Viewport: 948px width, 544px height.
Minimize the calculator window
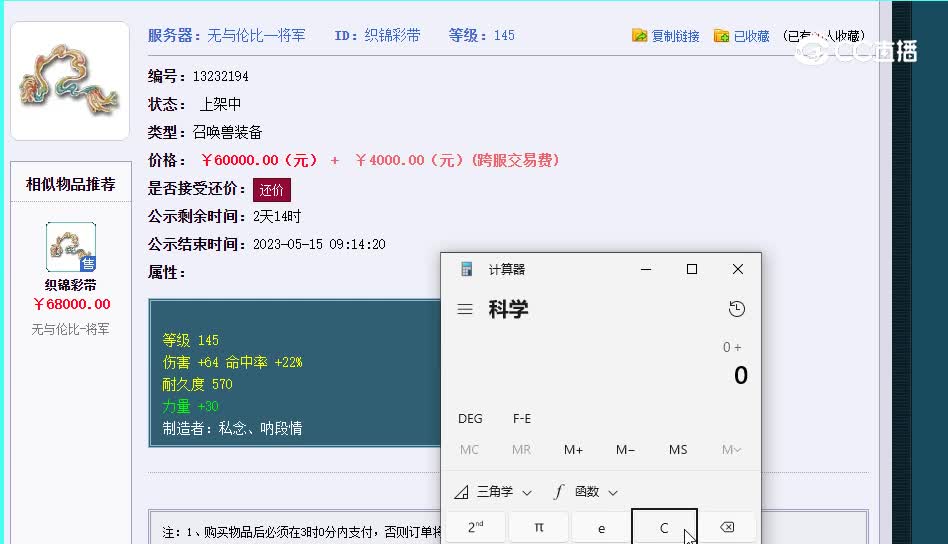(x=646, y=269)
